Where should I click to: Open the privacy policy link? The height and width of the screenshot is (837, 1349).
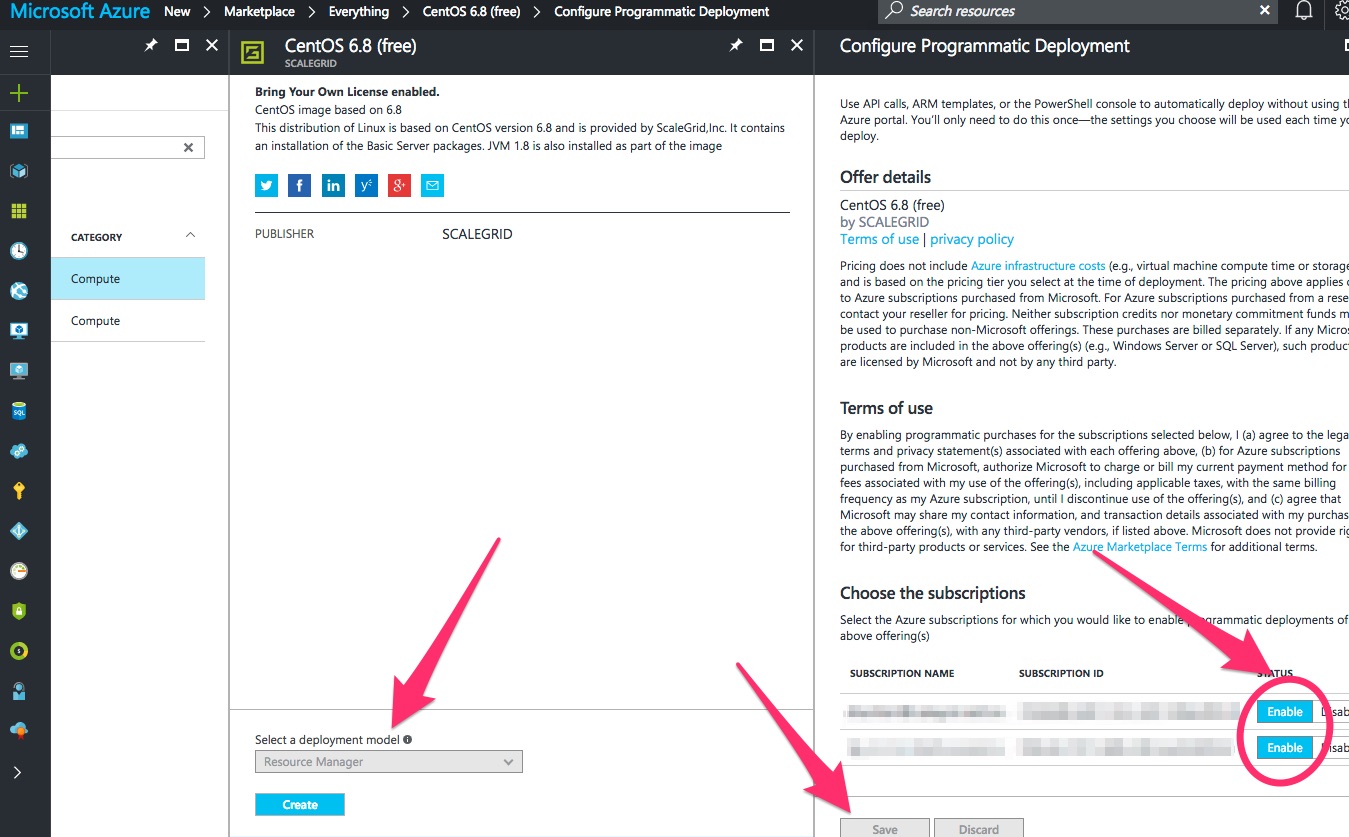pyautogui.click(x=972, y=239)
